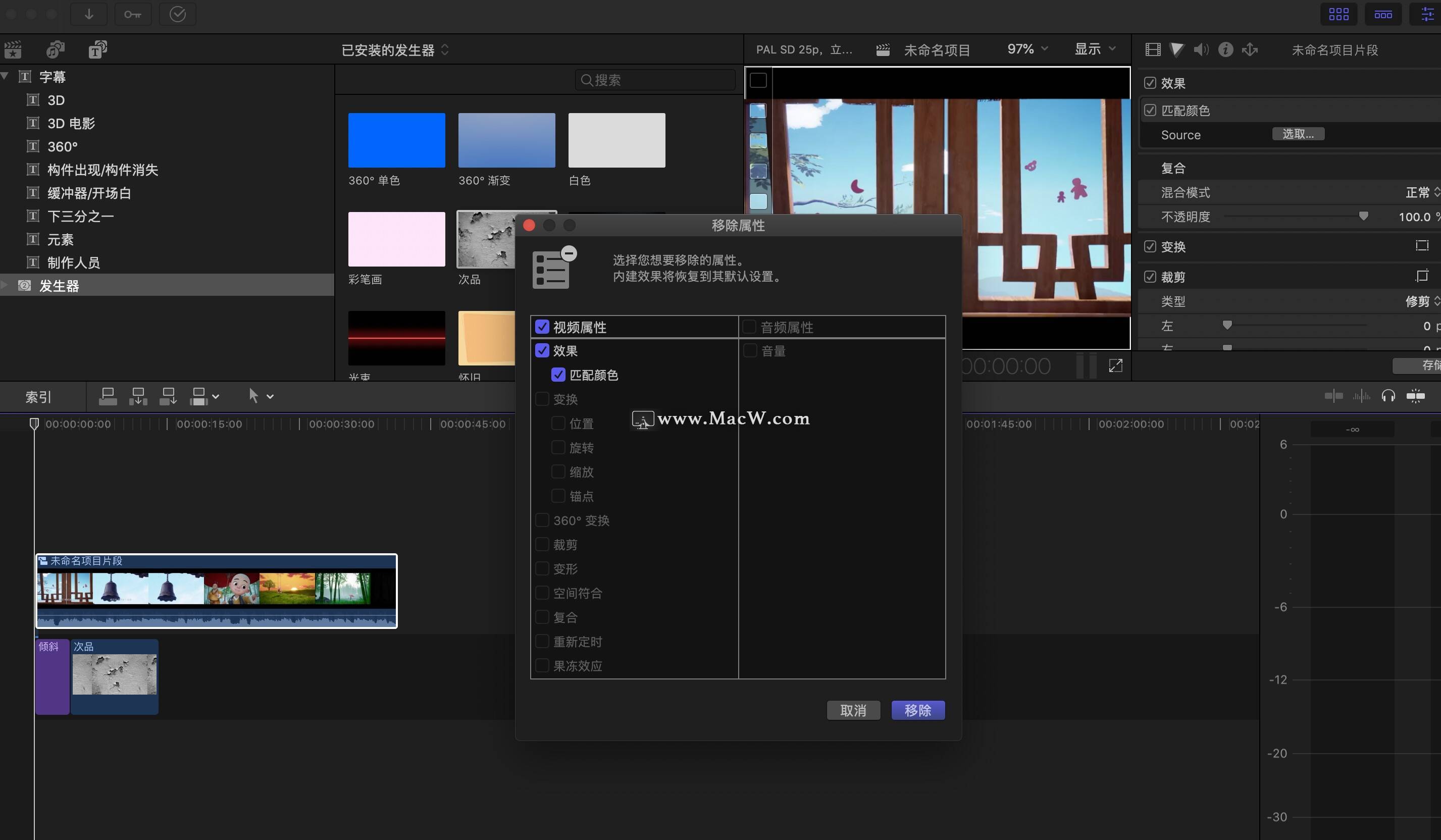Image resolution: width=1441 pixels, height=840 pixels.
Task: Select 3D 电影 title category
Action: pyautogui.click(x=71, y=124)
